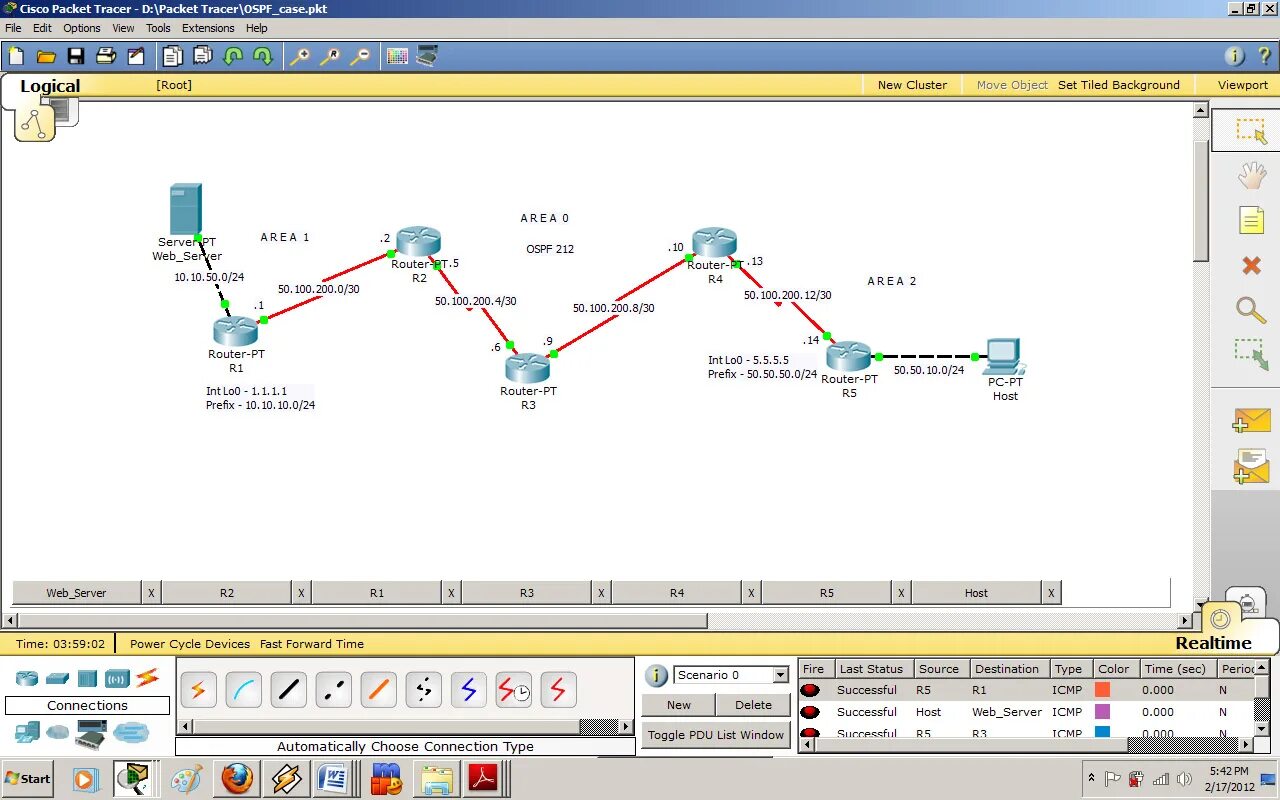Viewport: 1280px width, 800px height.
Task: Open the Options menu
Action: click(x=82, y=28)
